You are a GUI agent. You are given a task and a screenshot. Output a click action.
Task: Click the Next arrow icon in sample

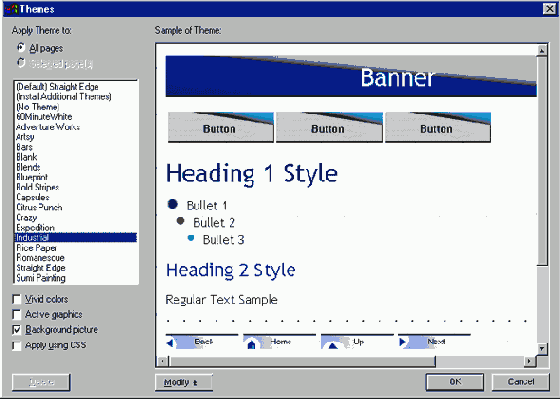(402, 342)
